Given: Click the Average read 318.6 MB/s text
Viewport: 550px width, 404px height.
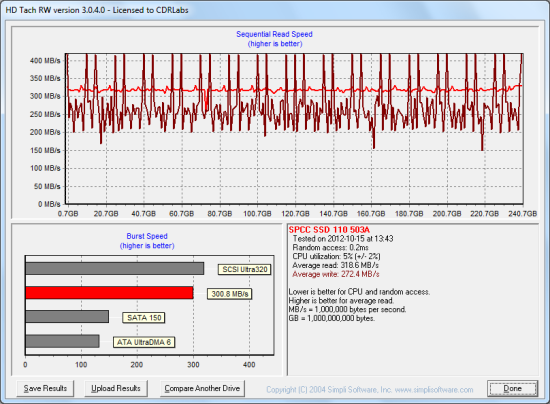Looking at the screenshot, I should [335, 265].
